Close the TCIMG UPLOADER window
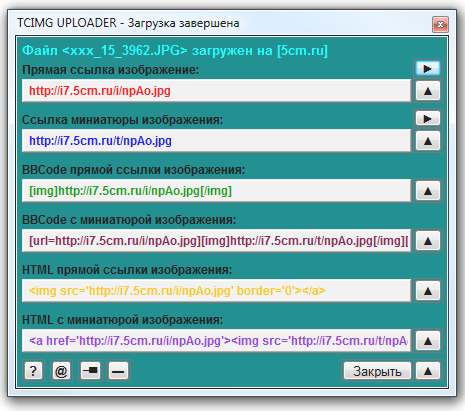The width and height of the screenshot is (465, 411). (440, 24)
